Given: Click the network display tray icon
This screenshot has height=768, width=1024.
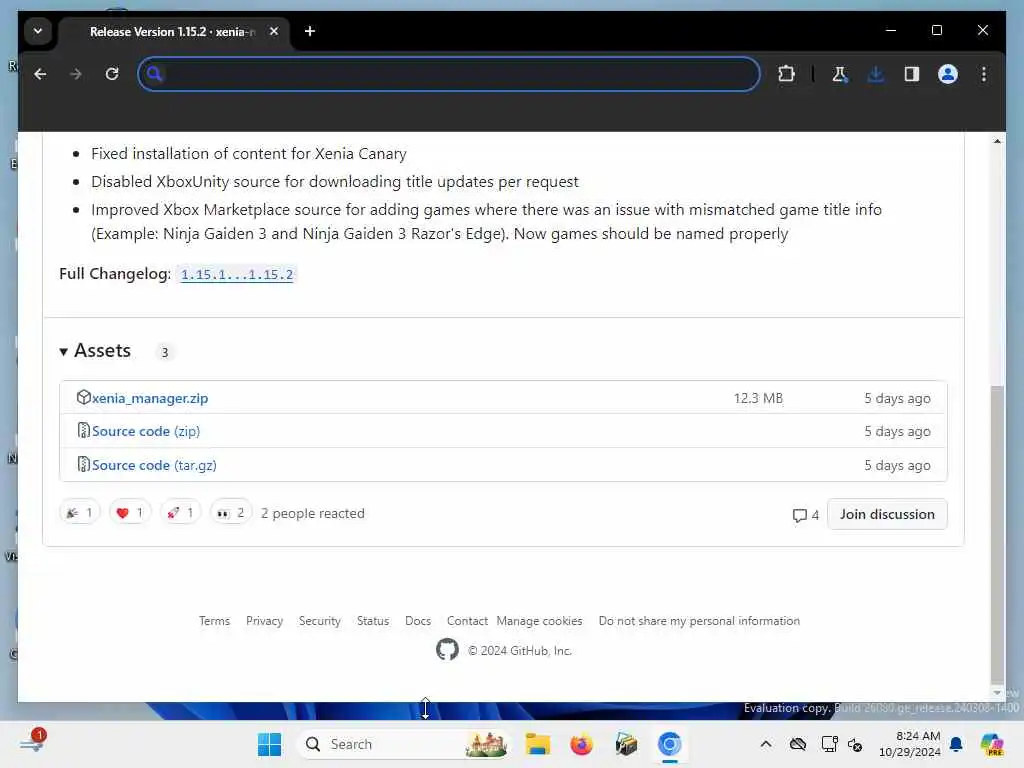Looking at the screenshot, I should [829, 744].
